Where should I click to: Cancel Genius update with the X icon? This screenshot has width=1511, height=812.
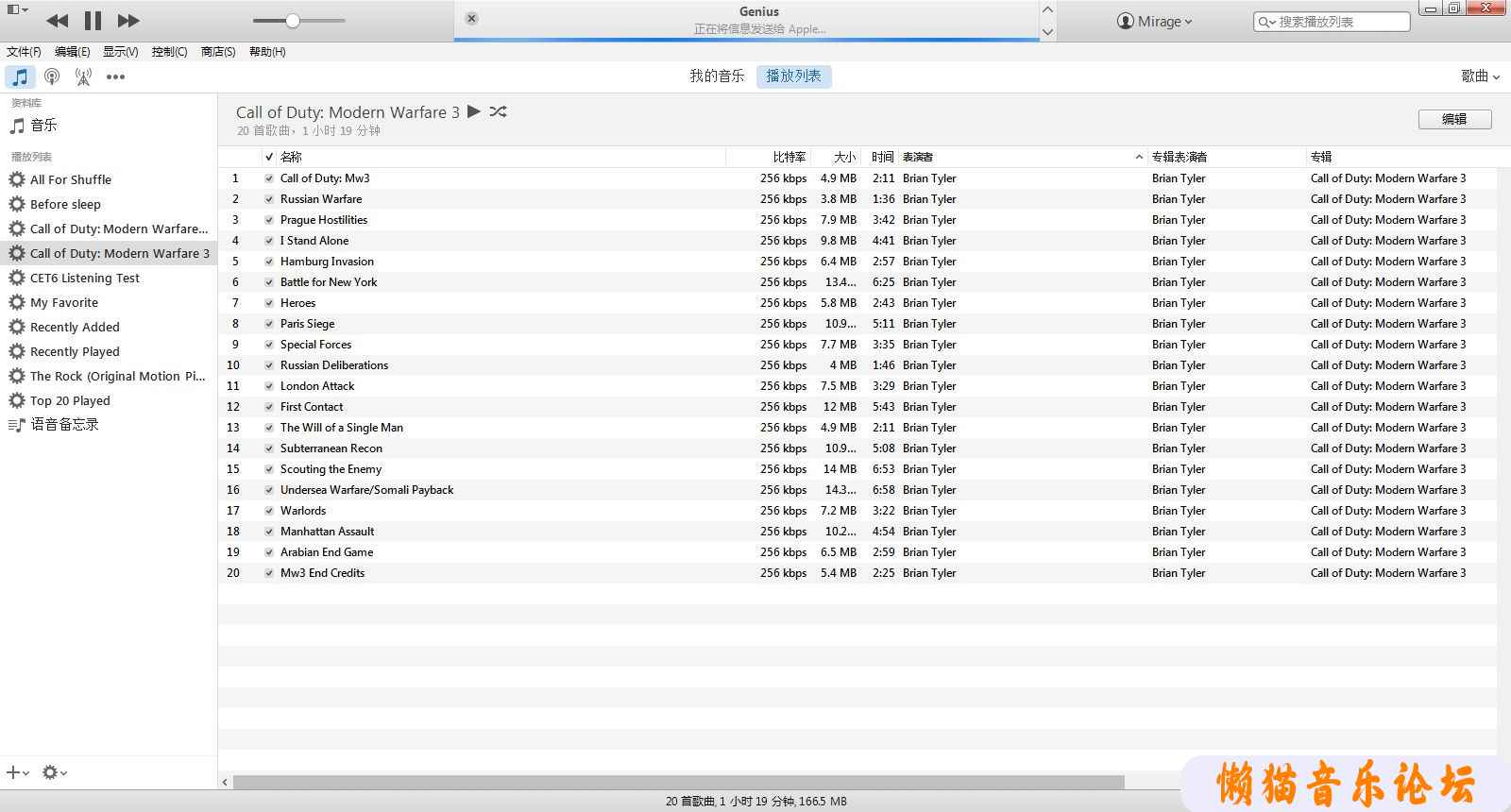471,18
